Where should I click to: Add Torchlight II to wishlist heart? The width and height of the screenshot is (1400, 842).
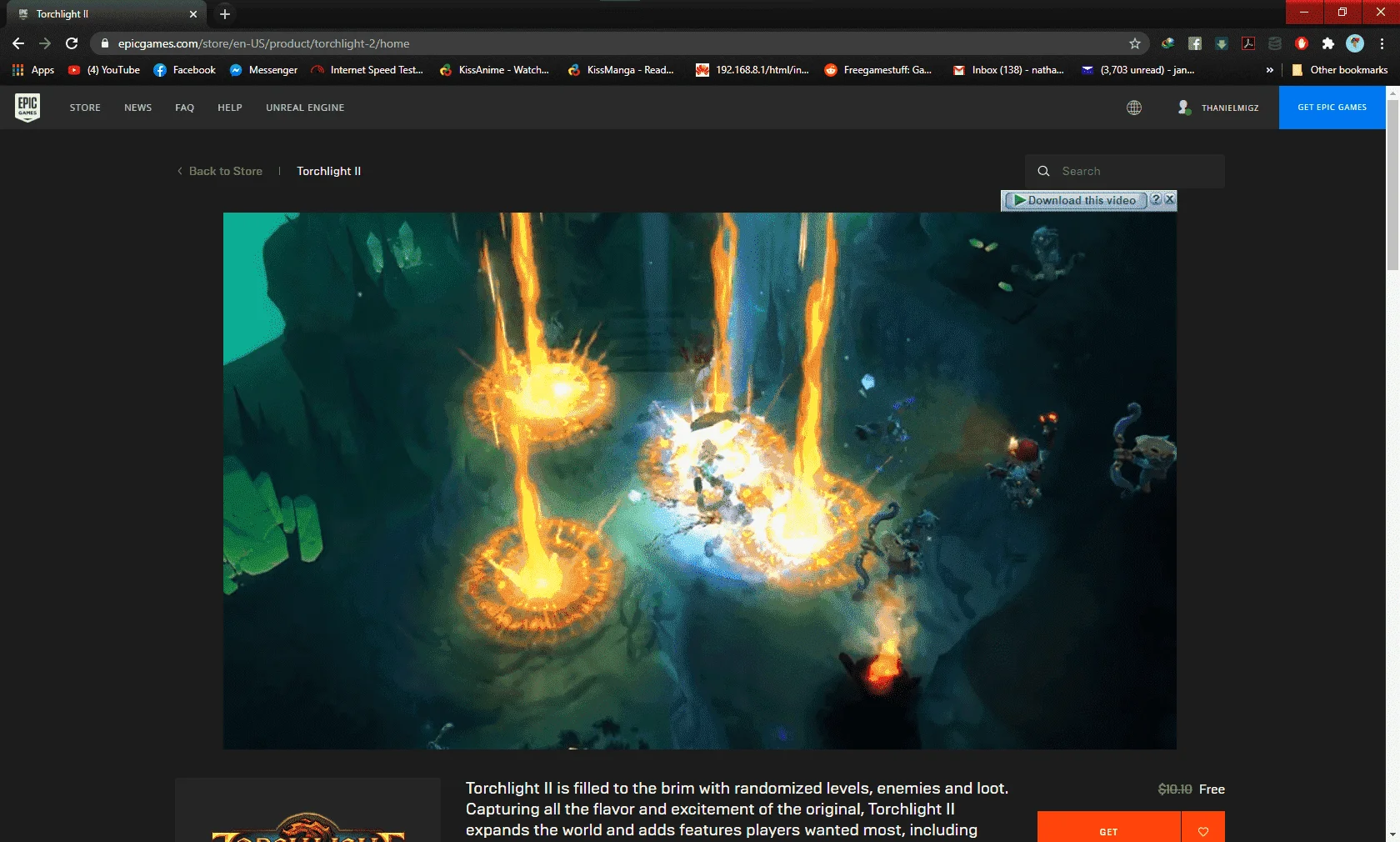[1203, 831]
